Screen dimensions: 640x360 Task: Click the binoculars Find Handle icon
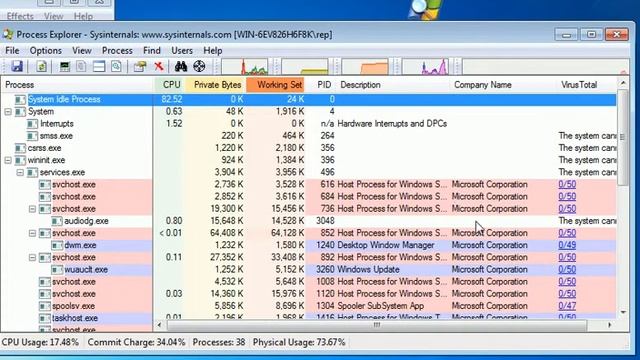tap(180, 66)
